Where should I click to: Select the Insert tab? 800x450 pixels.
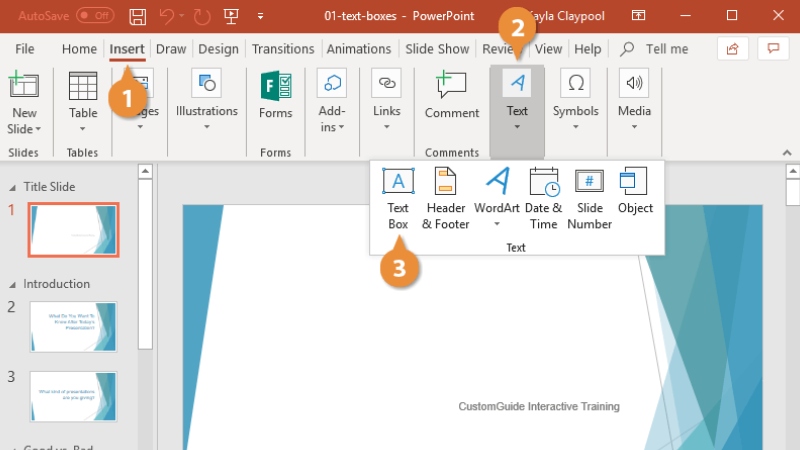coord(127,49)
